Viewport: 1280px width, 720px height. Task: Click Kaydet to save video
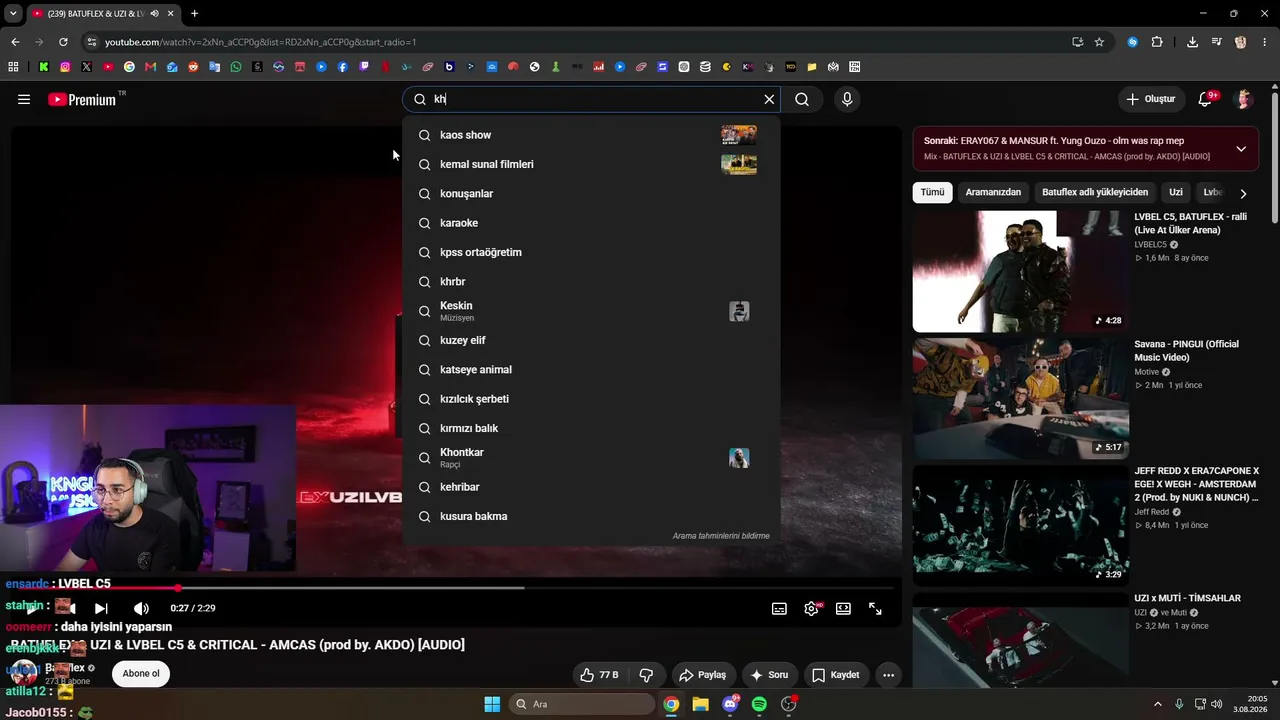tap(835, 675)
